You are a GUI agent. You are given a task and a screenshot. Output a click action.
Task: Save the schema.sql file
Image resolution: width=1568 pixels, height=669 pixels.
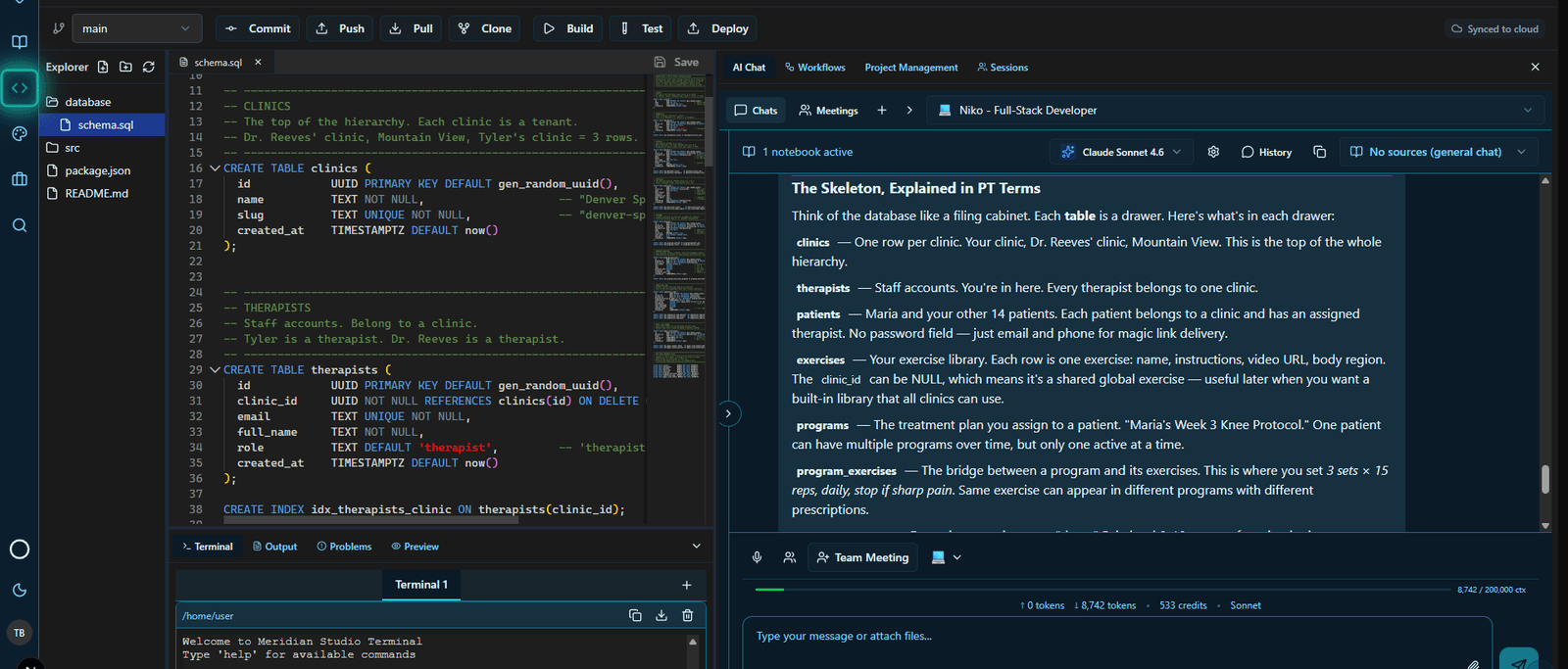click(677, 62)
